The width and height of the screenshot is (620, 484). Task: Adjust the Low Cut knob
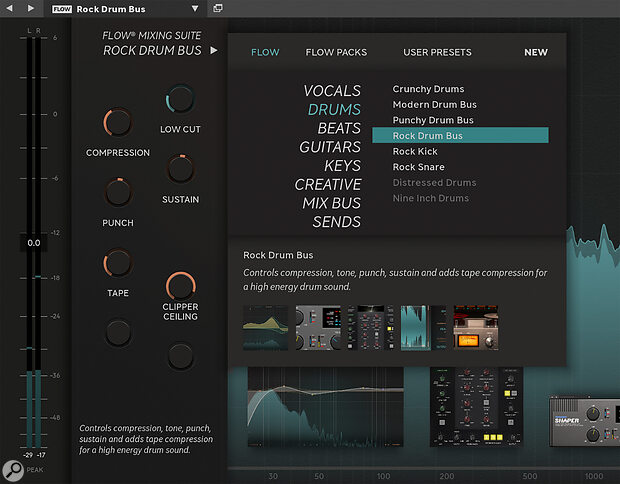[x=180, y=99]
